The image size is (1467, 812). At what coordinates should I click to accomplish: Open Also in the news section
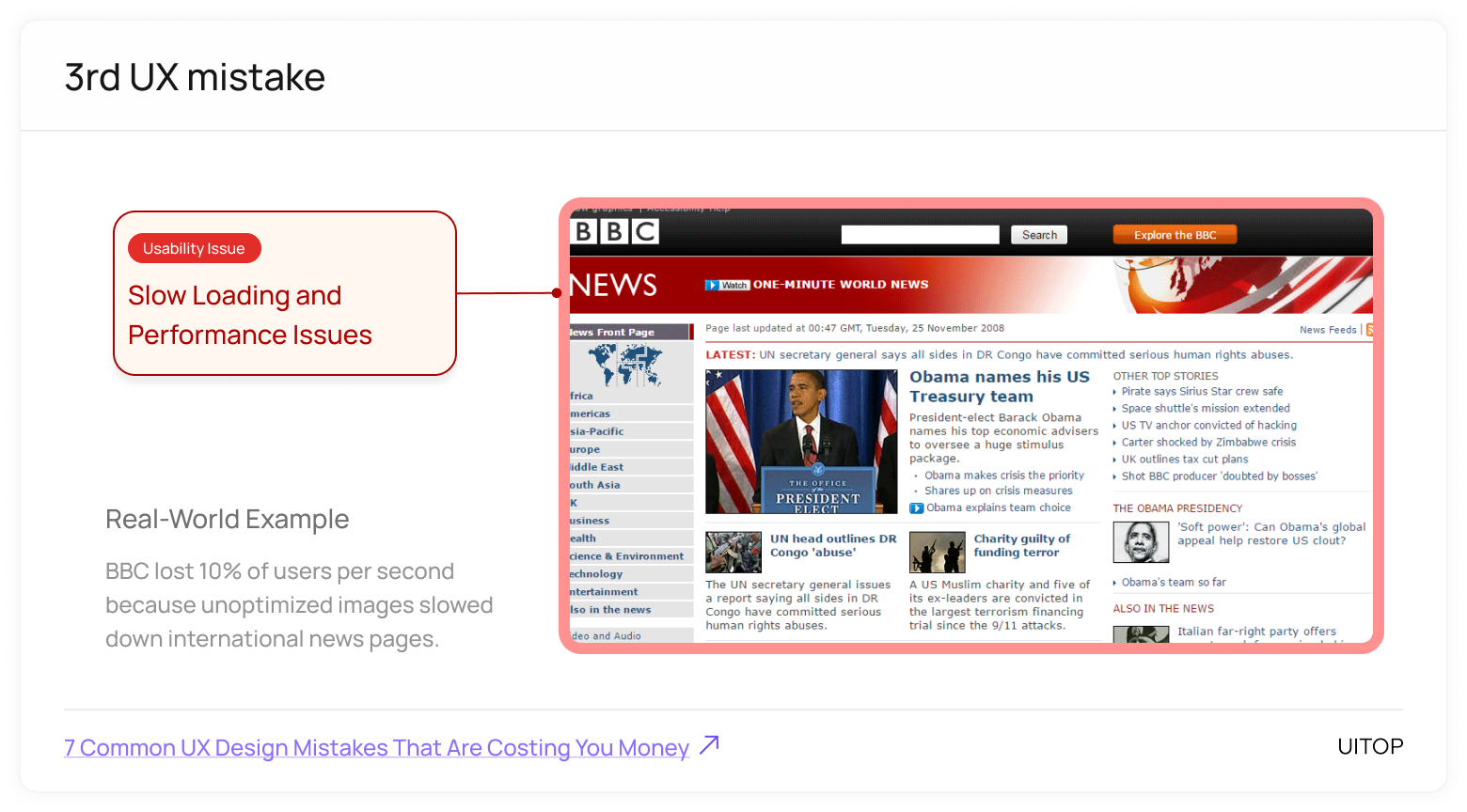631,611
